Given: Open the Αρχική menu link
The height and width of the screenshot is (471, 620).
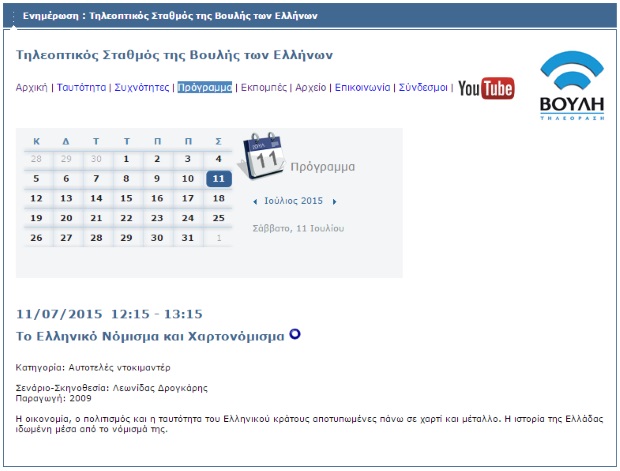Looking at the screenshot, I should pyautogui.click(x=32, y=88).
